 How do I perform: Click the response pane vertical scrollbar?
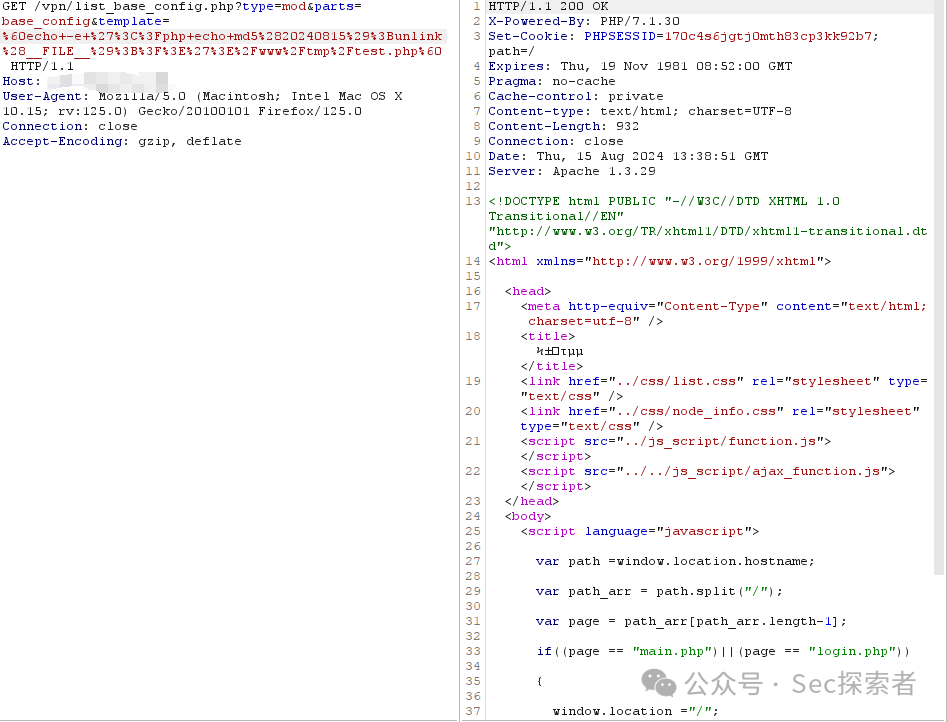pyautogui.click(x=939, y=287)
